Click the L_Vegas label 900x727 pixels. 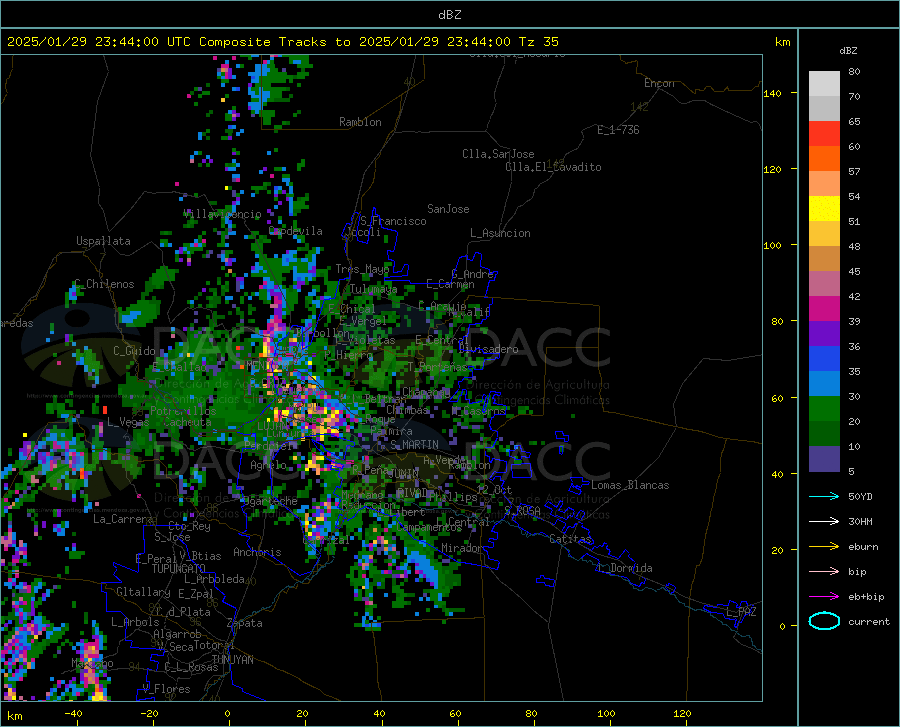click(128, 422)
